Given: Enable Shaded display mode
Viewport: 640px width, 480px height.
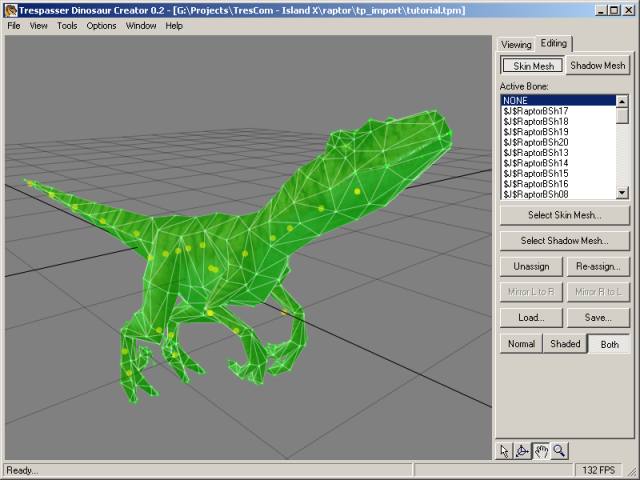Looking at the screenshot, I should pos(565,344).
